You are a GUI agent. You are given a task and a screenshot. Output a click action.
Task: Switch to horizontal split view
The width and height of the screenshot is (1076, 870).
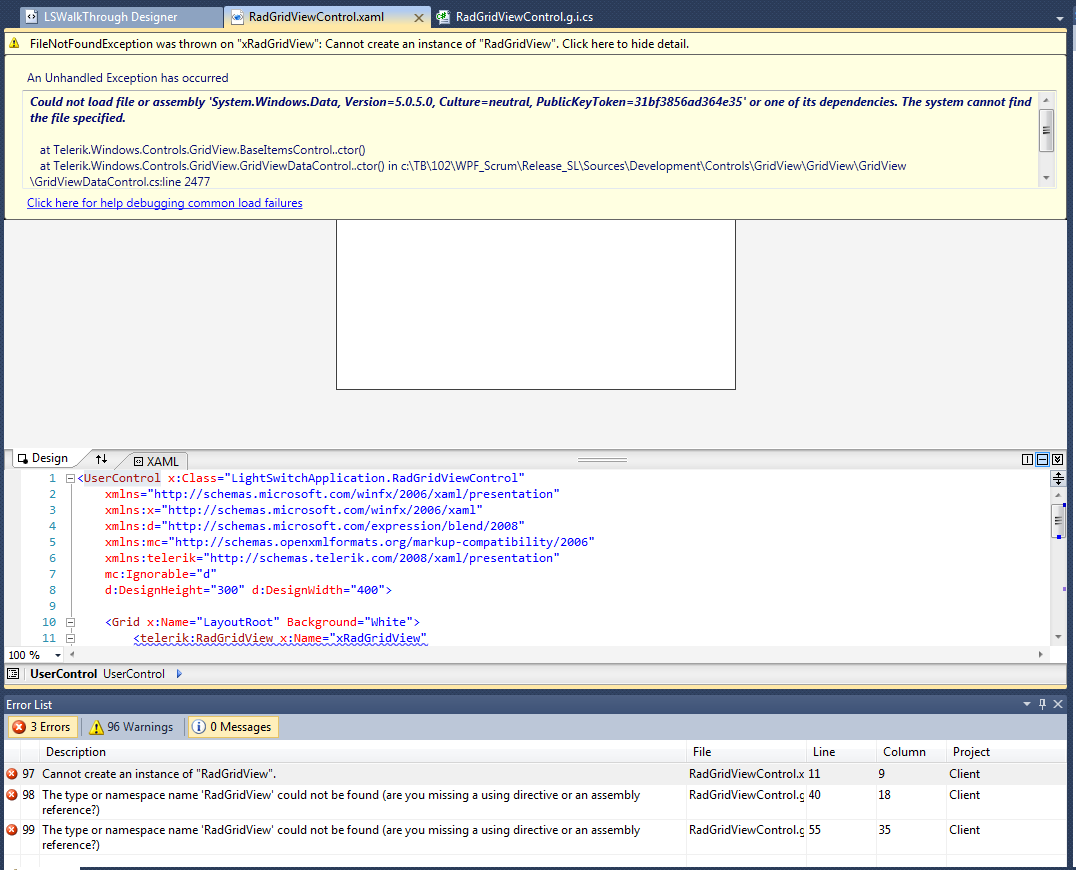(1042, 460)
